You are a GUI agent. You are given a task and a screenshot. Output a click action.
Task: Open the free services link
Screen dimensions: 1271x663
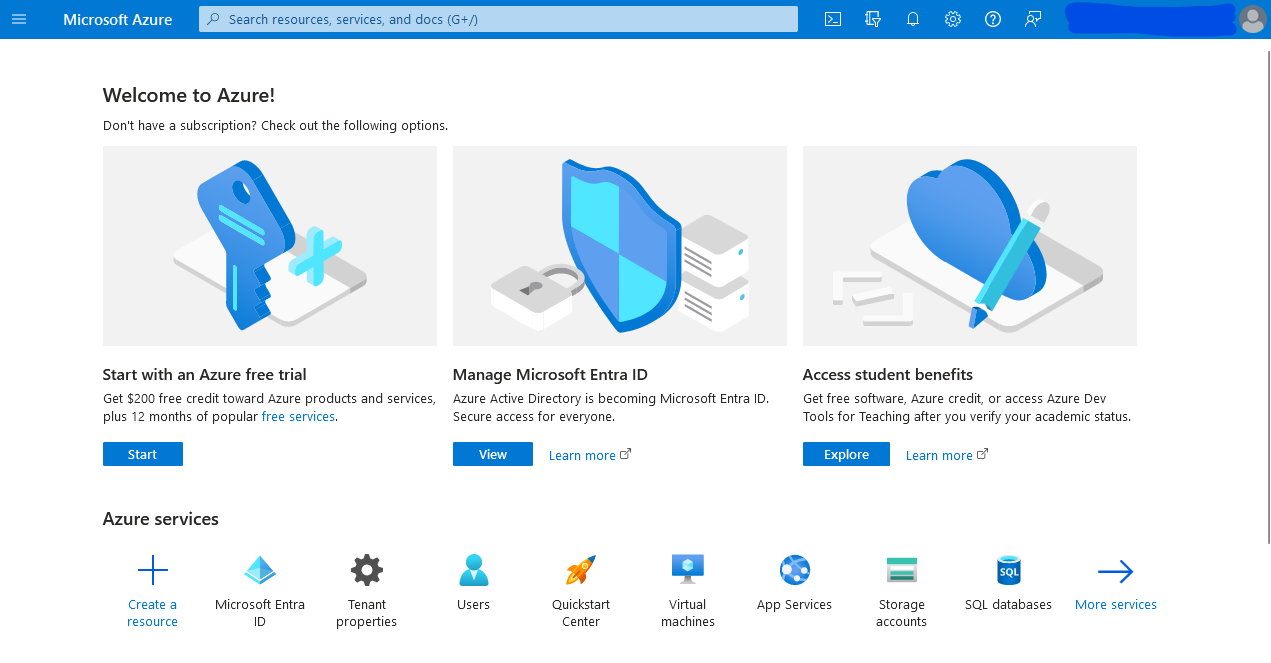coord(298,416)
